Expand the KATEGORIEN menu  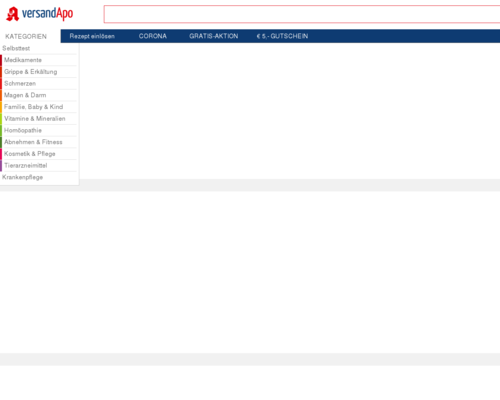pyautogui.click(x=26, y=36)
